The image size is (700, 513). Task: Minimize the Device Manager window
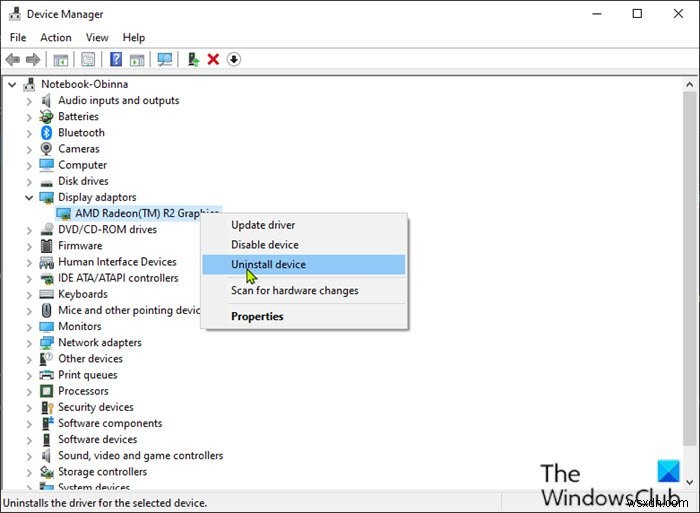[x=597, y=14]
